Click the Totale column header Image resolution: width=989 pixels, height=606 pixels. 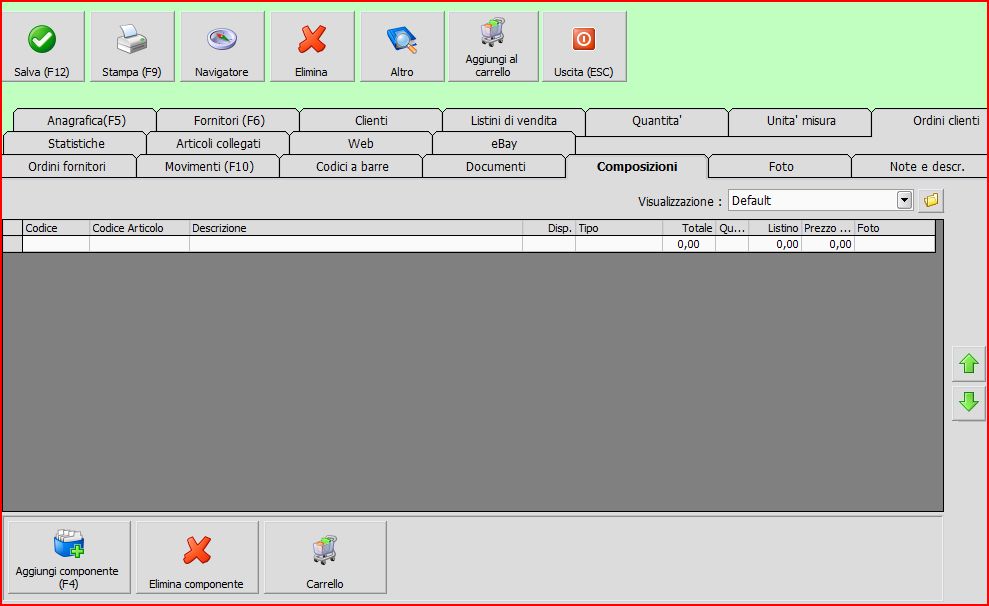[x=689, y=228]
